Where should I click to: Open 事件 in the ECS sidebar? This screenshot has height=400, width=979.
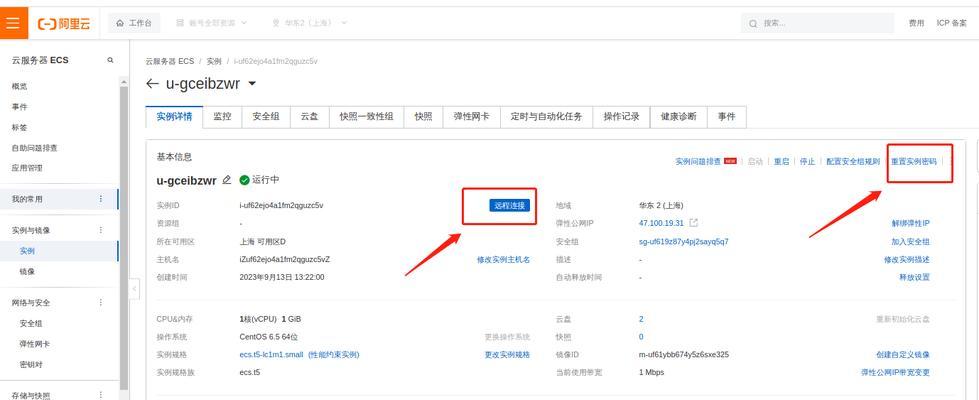19,107
